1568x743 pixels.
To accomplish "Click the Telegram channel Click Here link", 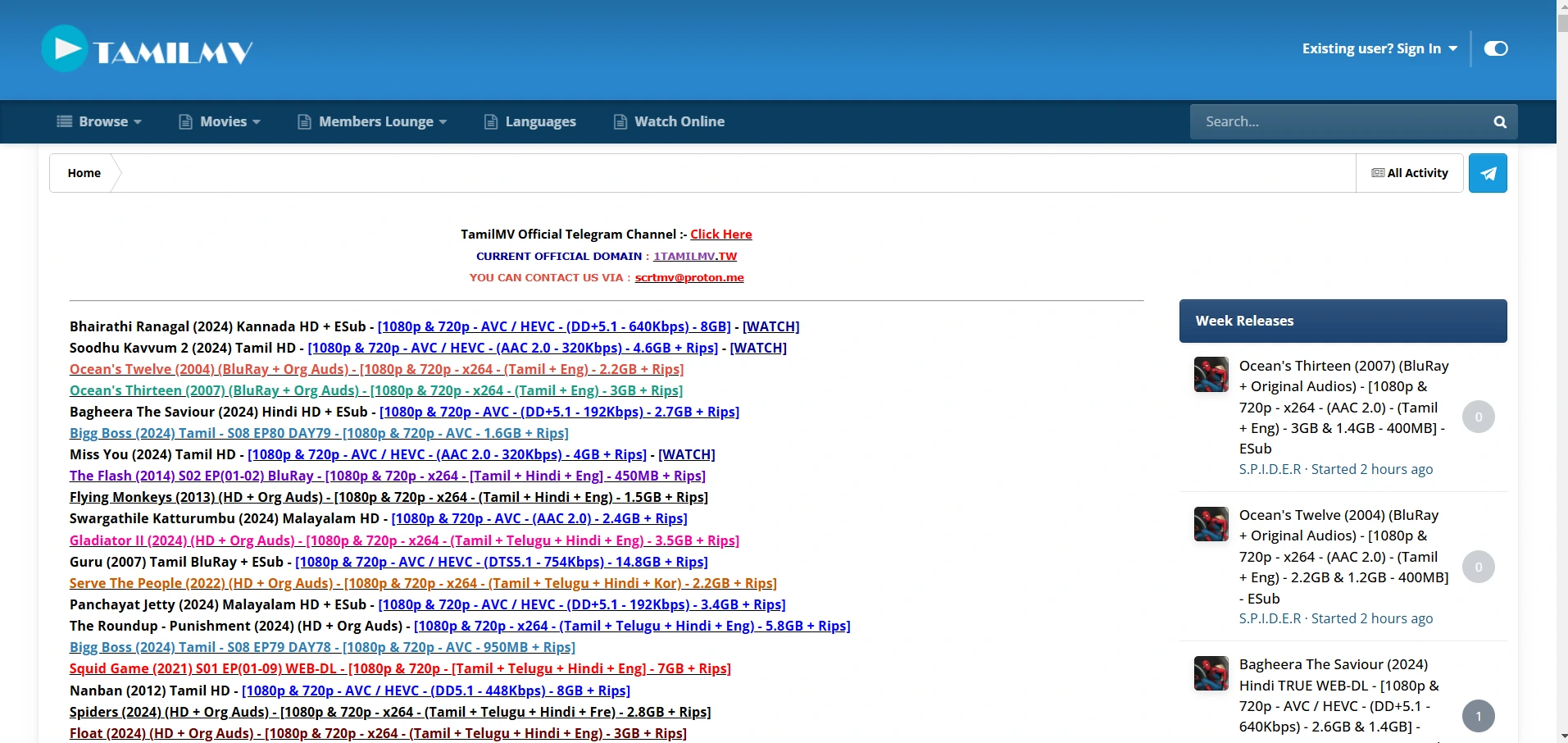I will coord(720,235).
